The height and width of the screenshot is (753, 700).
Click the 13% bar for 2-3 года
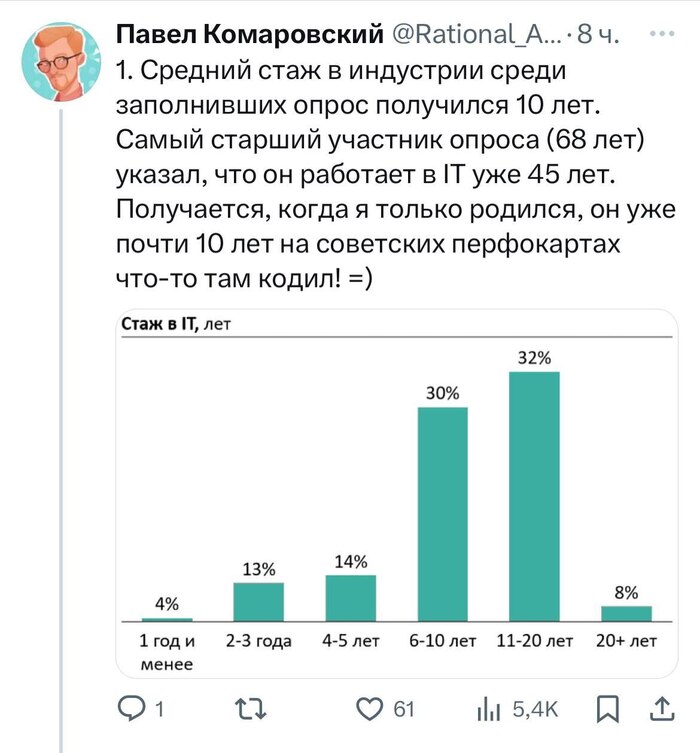tap(259, 601)
